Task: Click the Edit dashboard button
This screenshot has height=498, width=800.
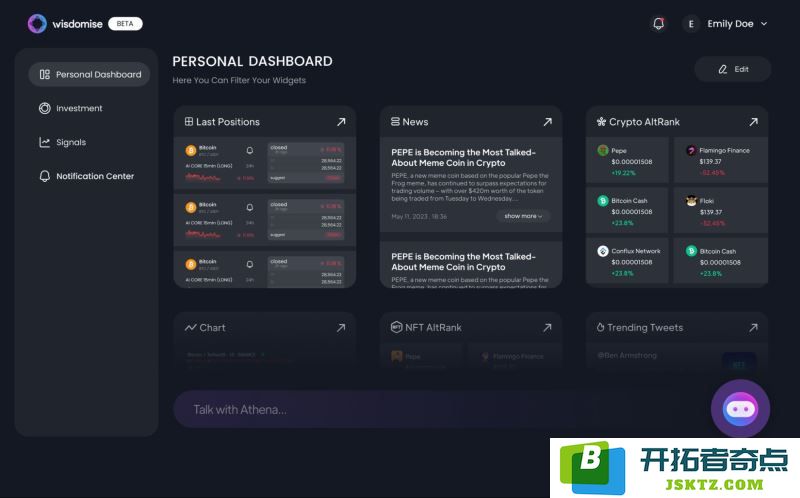Action: click(x=733, y=69)
